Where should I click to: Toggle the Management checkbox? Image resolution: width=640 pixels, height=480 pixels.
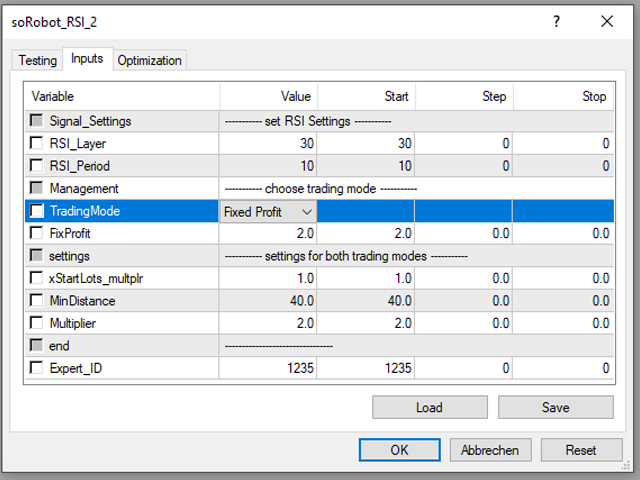tap(36, 188)
